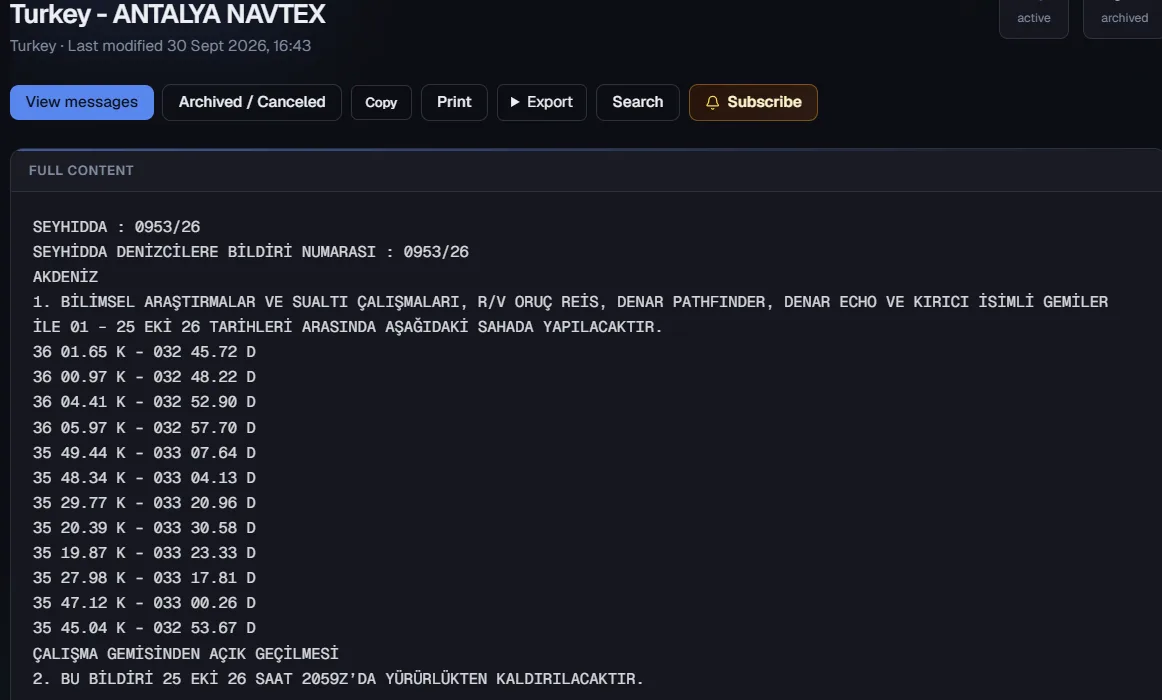Click the Turkey - ANTALYA NAVTEX title
The width and height of the screenshot is (1162, 700).
pos(167,14)
